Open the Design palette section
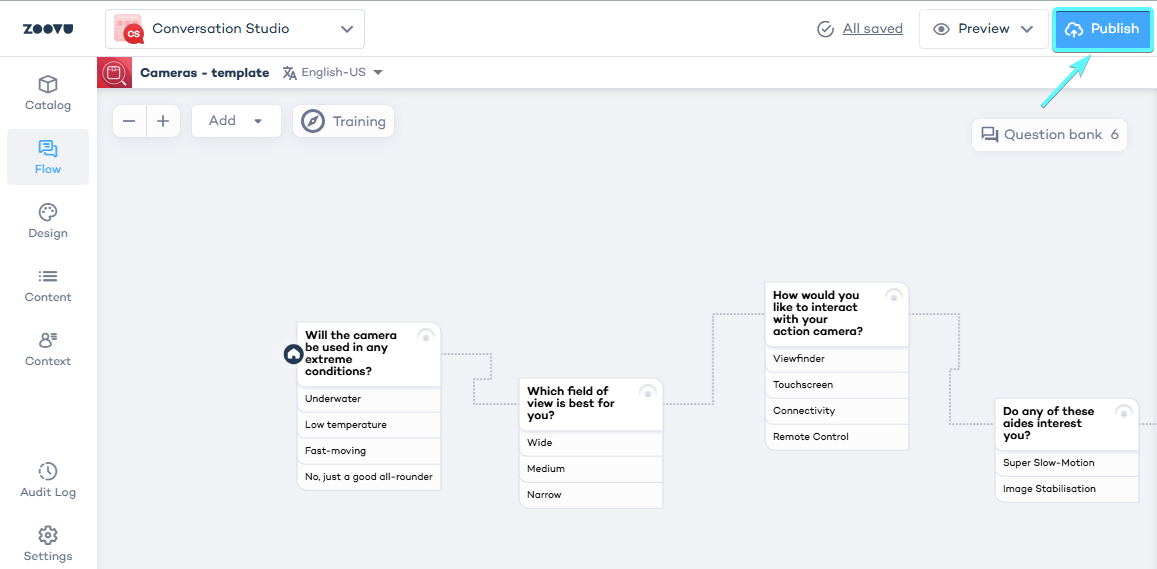Viewport: 1157px width, 569px height. [x=48, y=221]
